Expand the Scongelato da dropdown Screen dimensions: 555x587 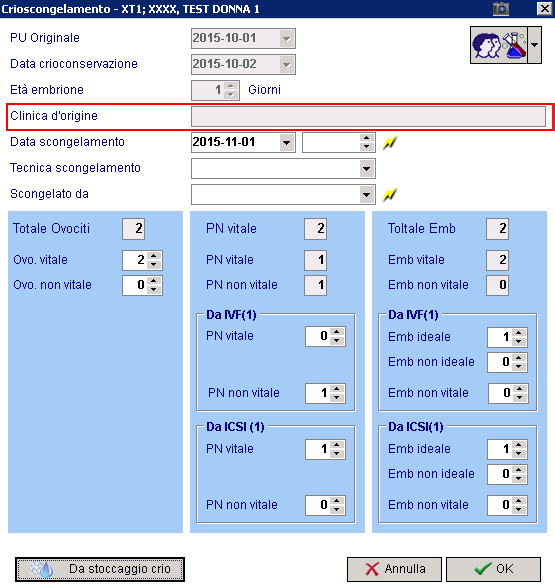(x=367, y=195)
